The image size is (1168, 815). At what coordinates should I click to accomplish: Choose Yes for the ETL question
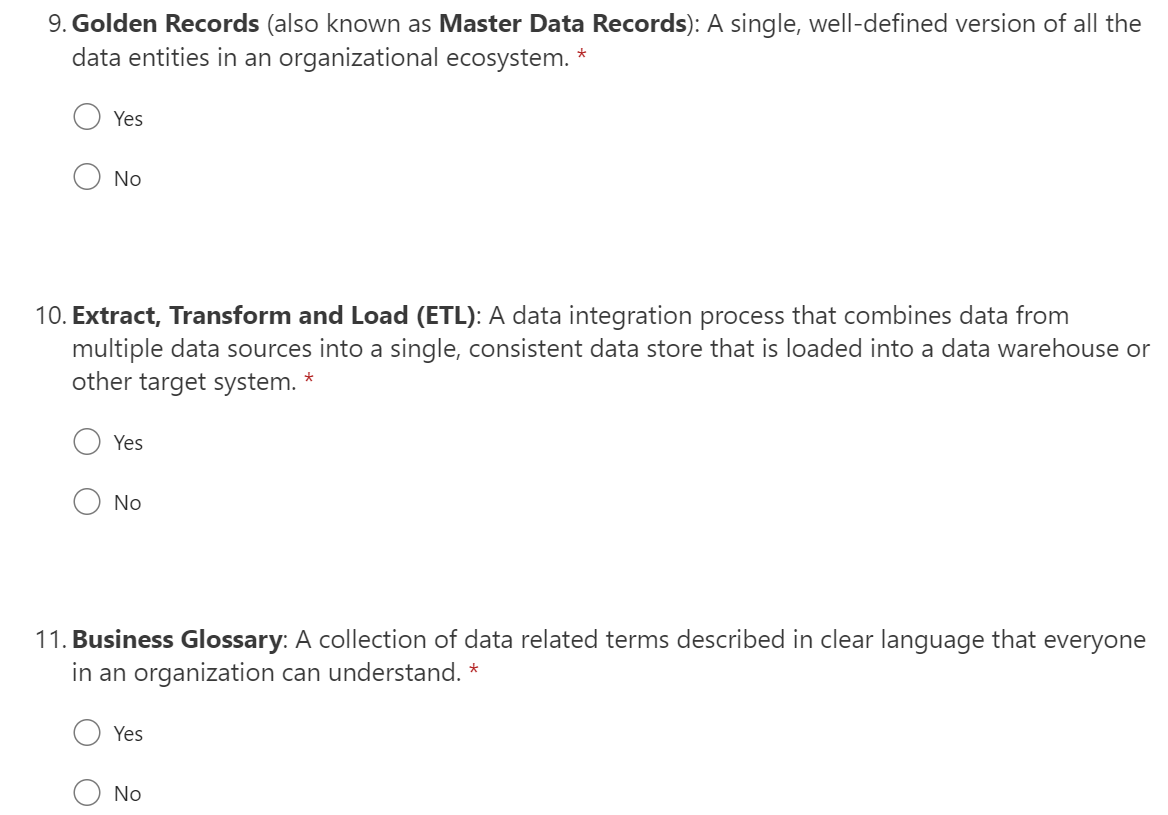87,442
